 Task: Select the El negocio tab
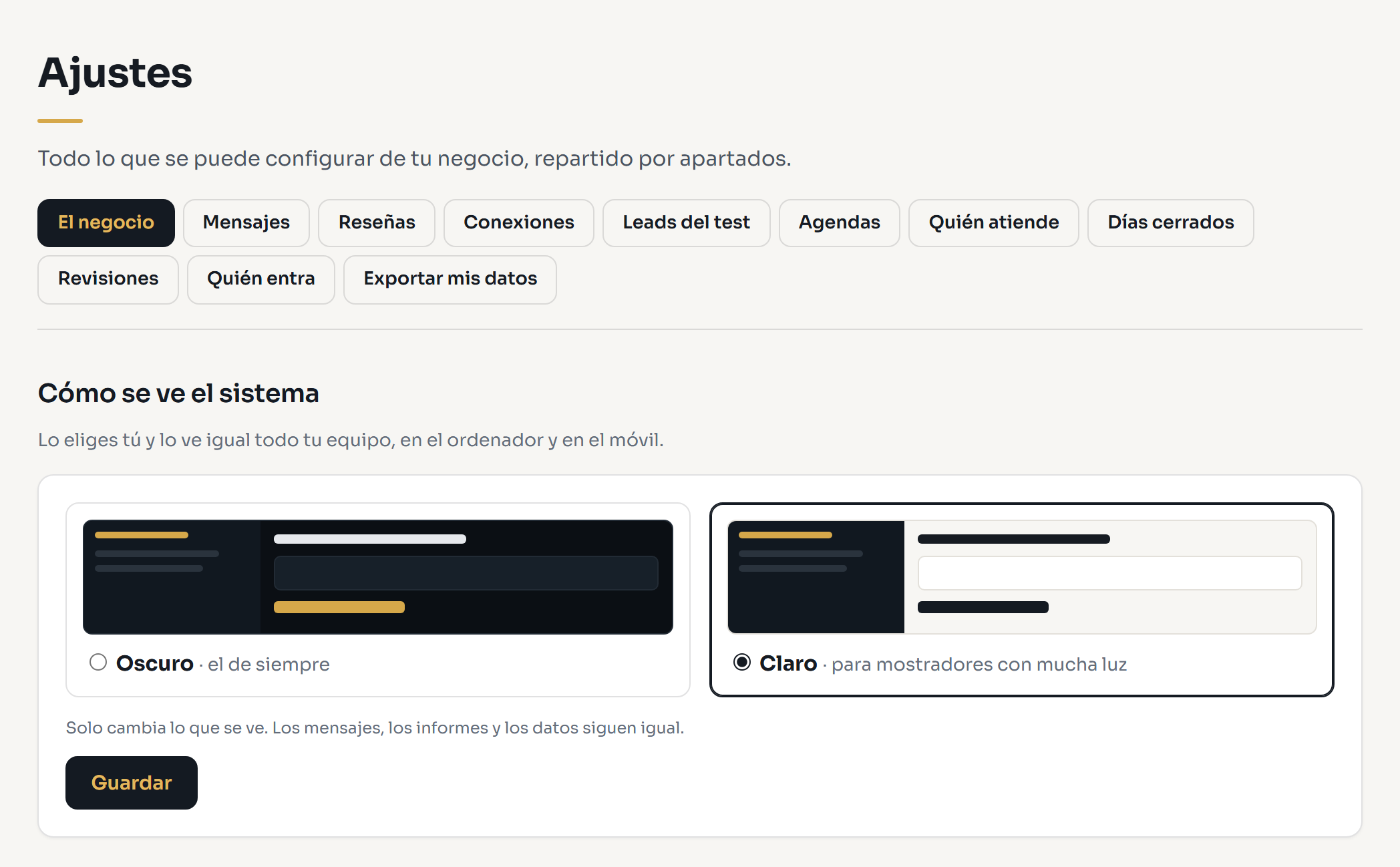click(106, 222)
